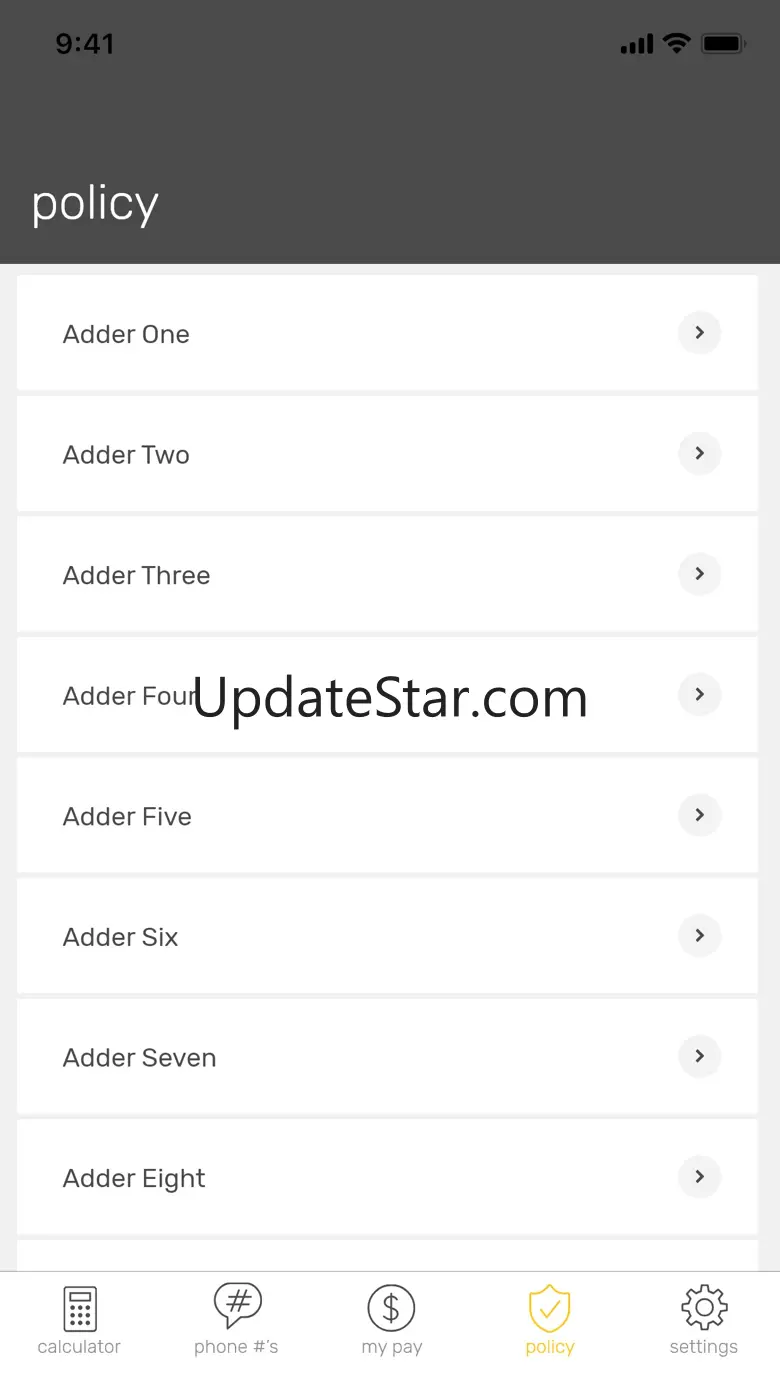The image size is (780, 1387).
Task: Tap the policy page title
Action: [x=95, y=205]
